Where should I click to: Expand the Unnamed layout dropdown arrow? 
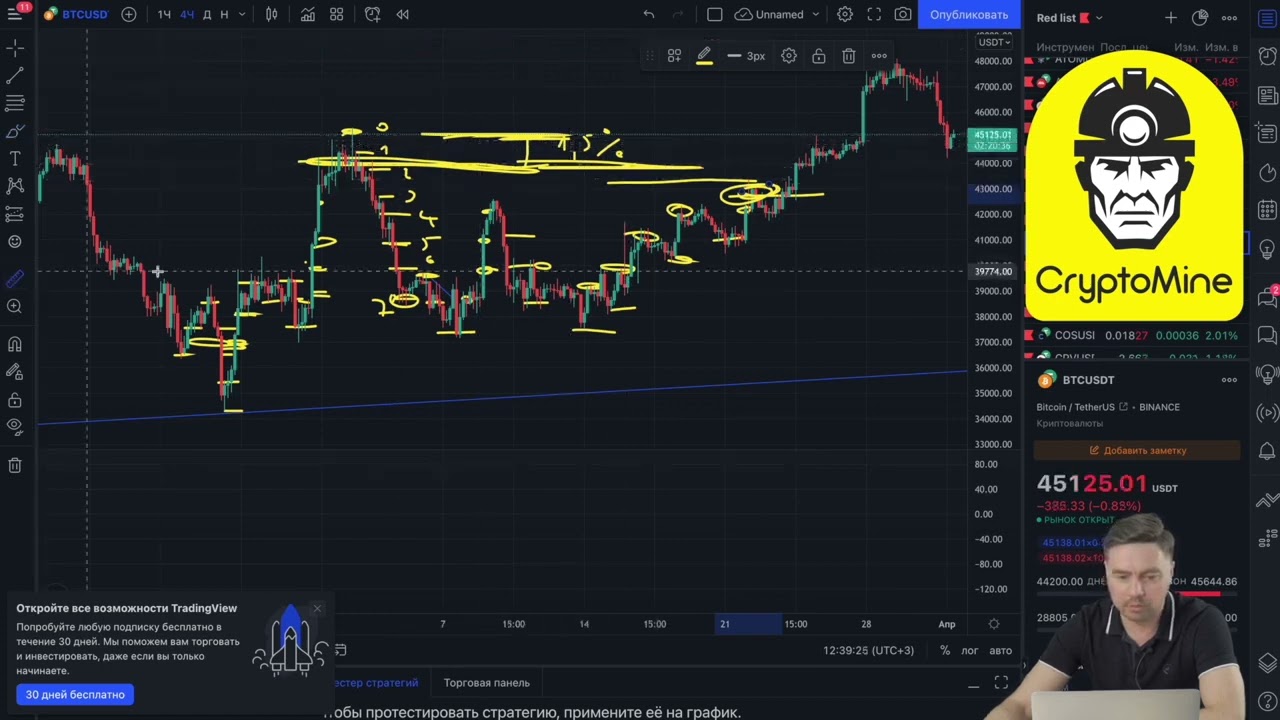click(816, 14)
